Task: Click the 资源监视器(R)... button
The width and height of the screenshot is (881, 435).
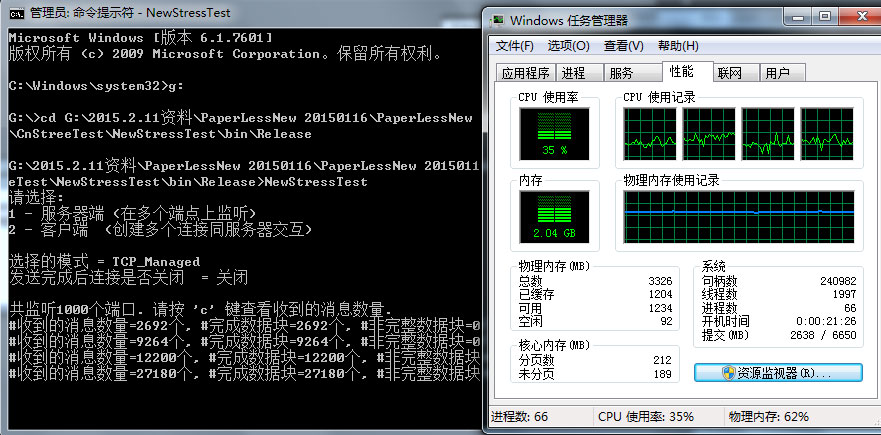Action: [x=778, y=373]
